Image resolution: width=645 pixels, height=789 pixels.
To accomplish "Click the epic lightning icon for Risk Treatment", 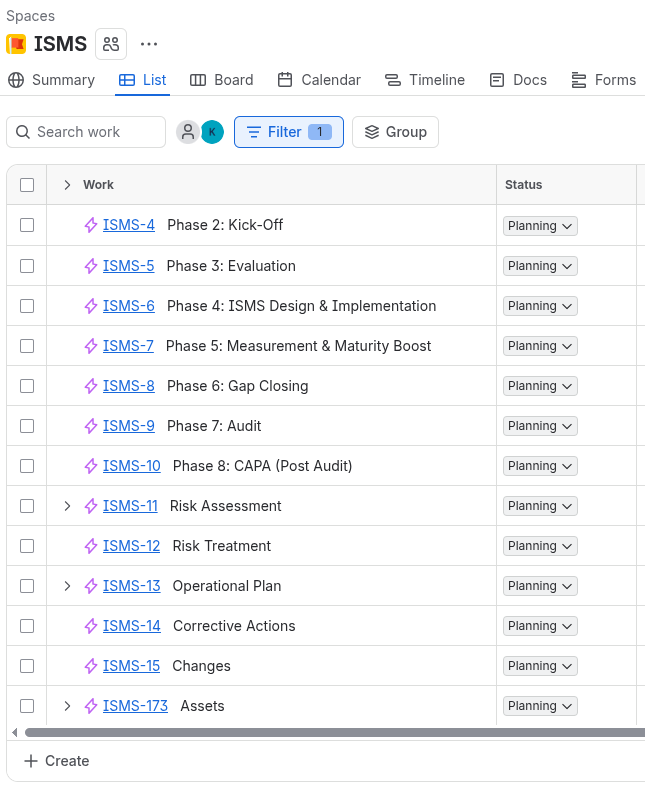I will (91, 546).
